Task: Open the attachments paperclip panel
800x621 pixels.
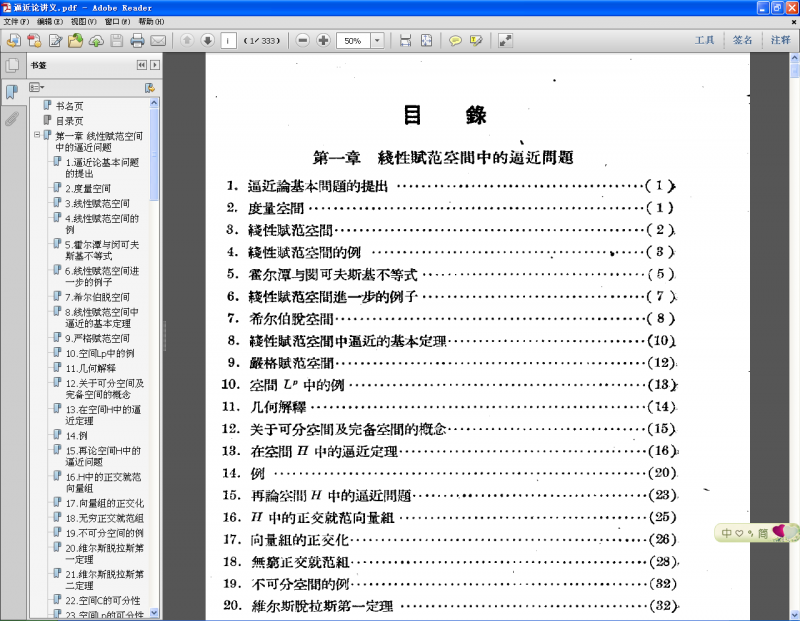Action: (12, 119)
